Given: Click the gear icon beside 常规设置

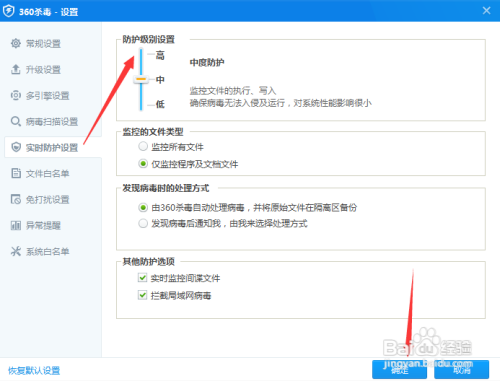Looking at the screenshot, I should [16, 43].
